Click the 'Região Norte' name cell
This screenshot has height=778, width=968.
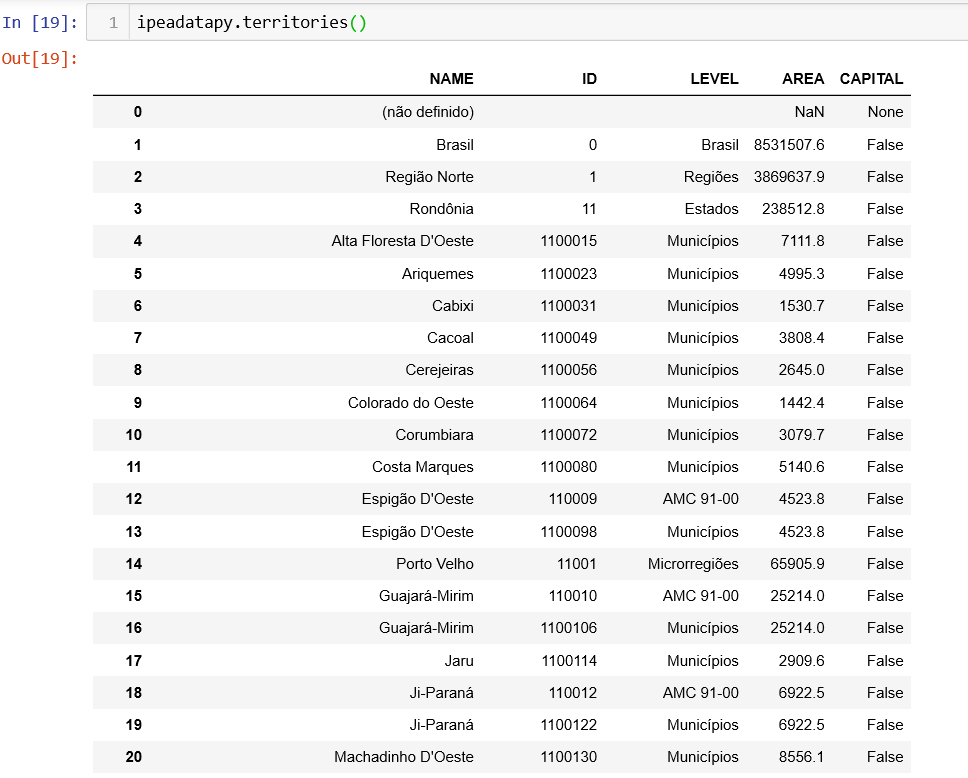pyautogui.click(x=429, y=177)
